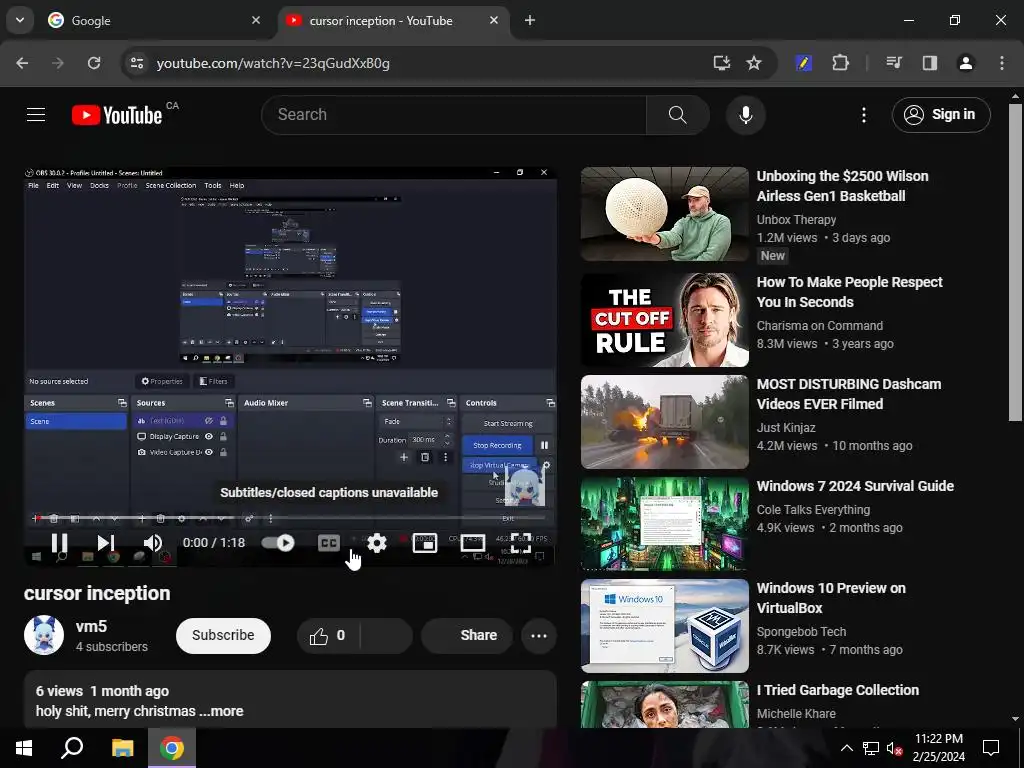1024x768 pixels.
Task: Open the YouTube guide hamburger menu
Action: 36,115
